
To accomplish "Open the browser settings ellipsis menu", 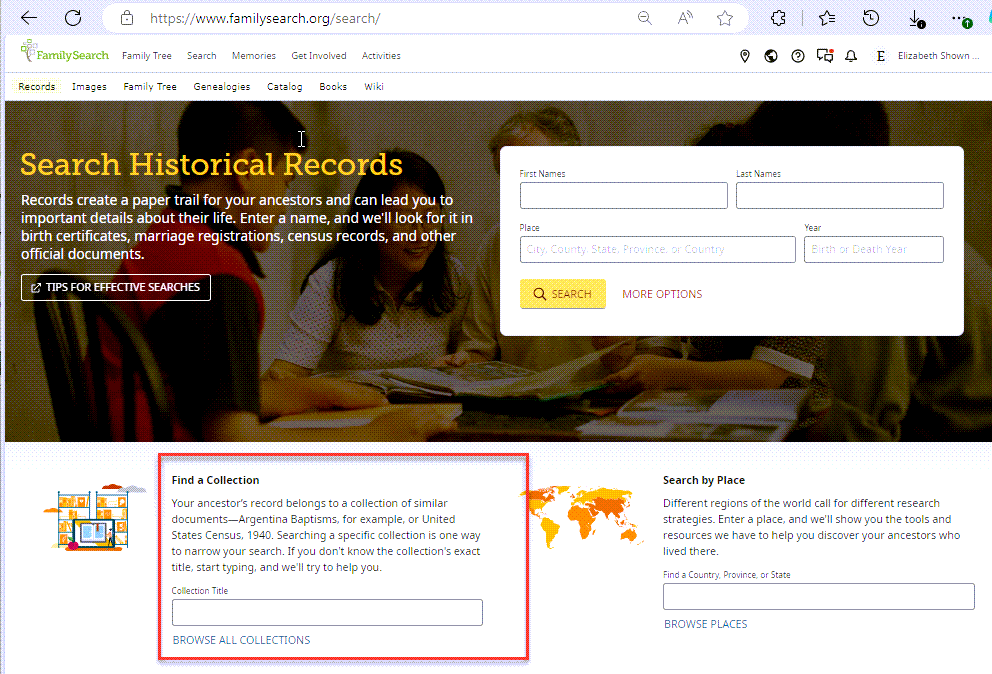I will coord(962,19).
